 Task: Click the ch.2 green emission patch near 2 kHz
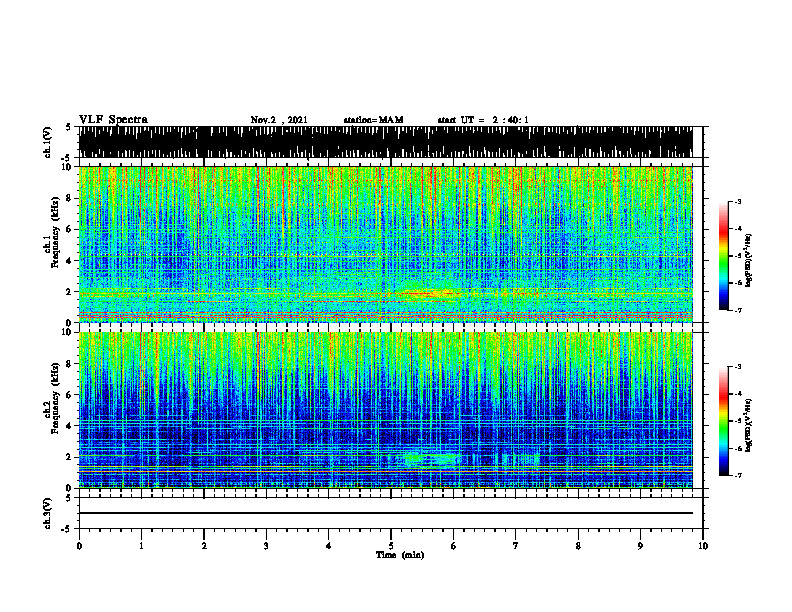coord(432,459)
